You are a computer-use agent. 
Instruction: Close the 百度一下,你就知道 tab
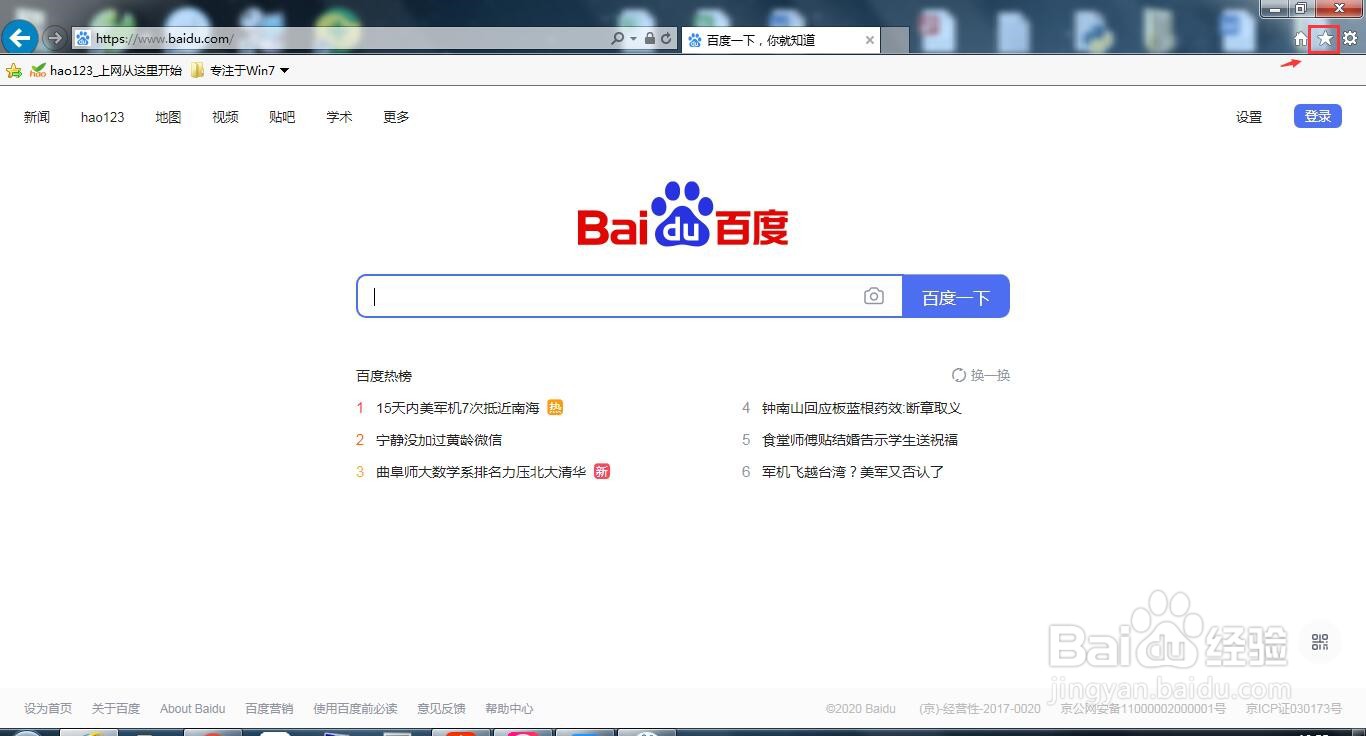(x=870, y=40)
